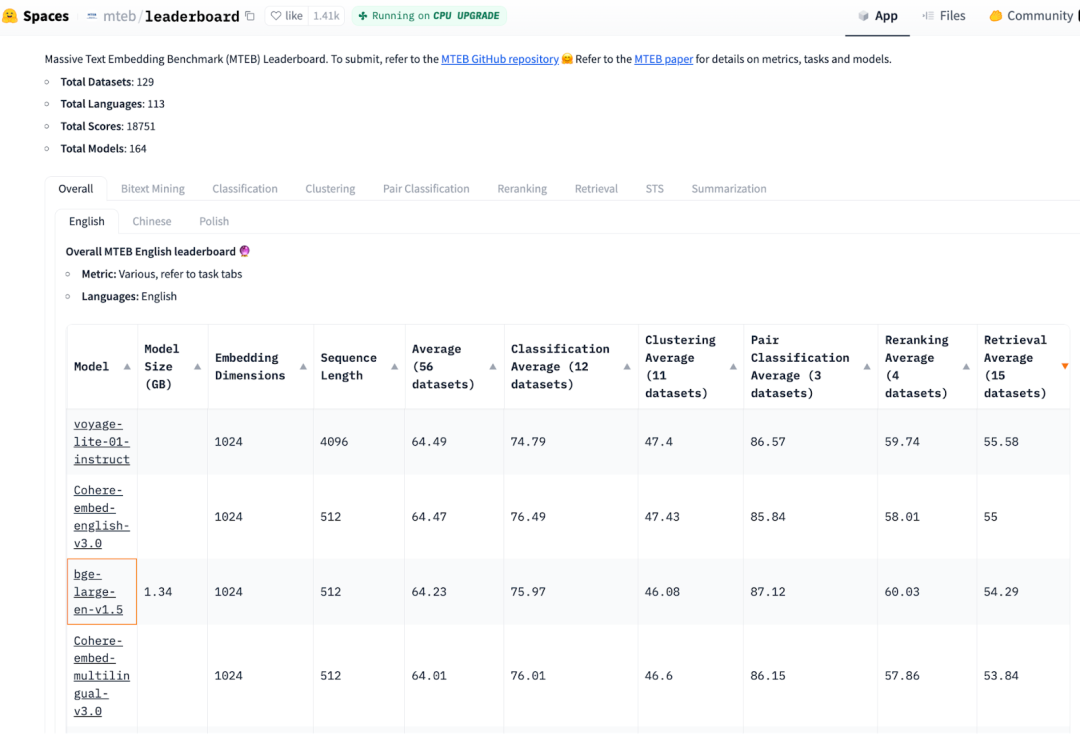Open the Bitext Mining tab
1080x734 pixels.
[x=152, y=189]
